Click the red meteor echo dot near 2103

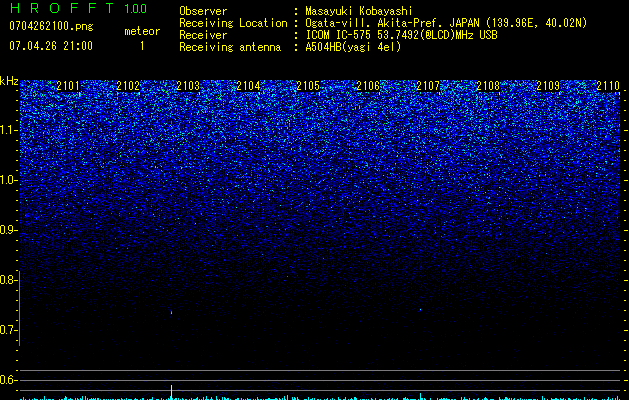click(x=172, y=312)
